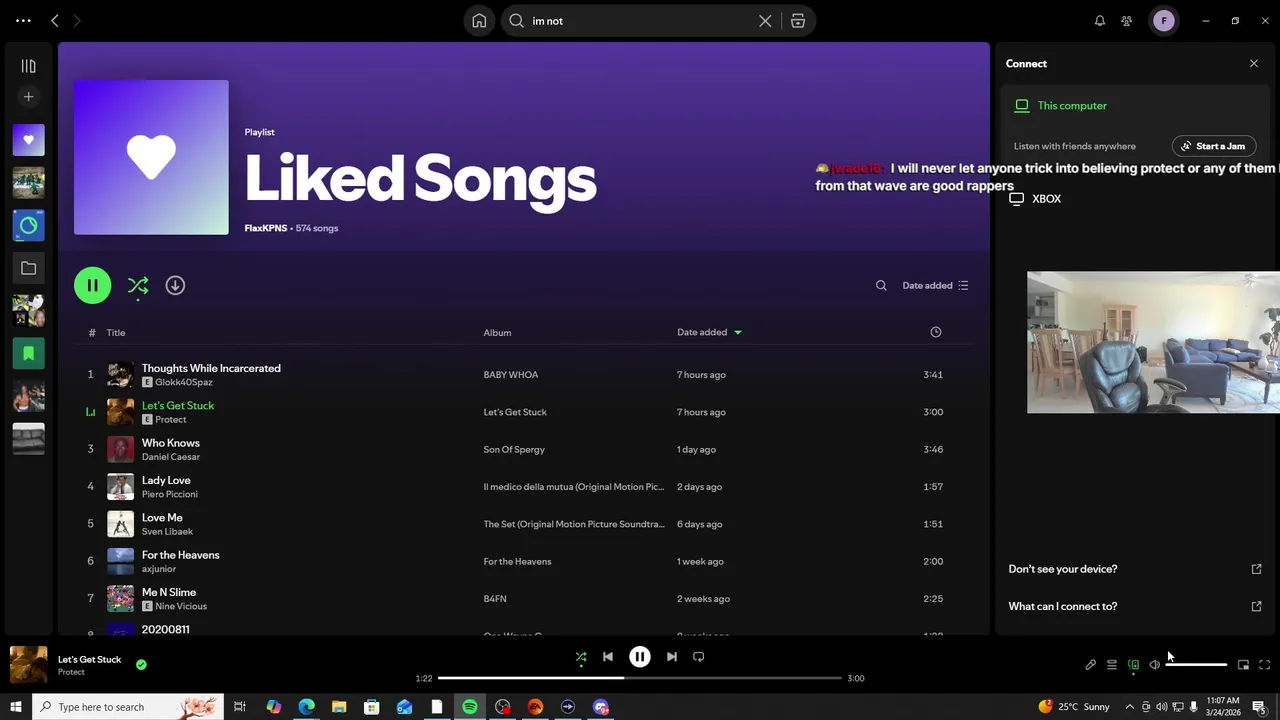
Task: Open 'Don't see your device?' link
Action: pyautogui.click(x=1135, y=569)
